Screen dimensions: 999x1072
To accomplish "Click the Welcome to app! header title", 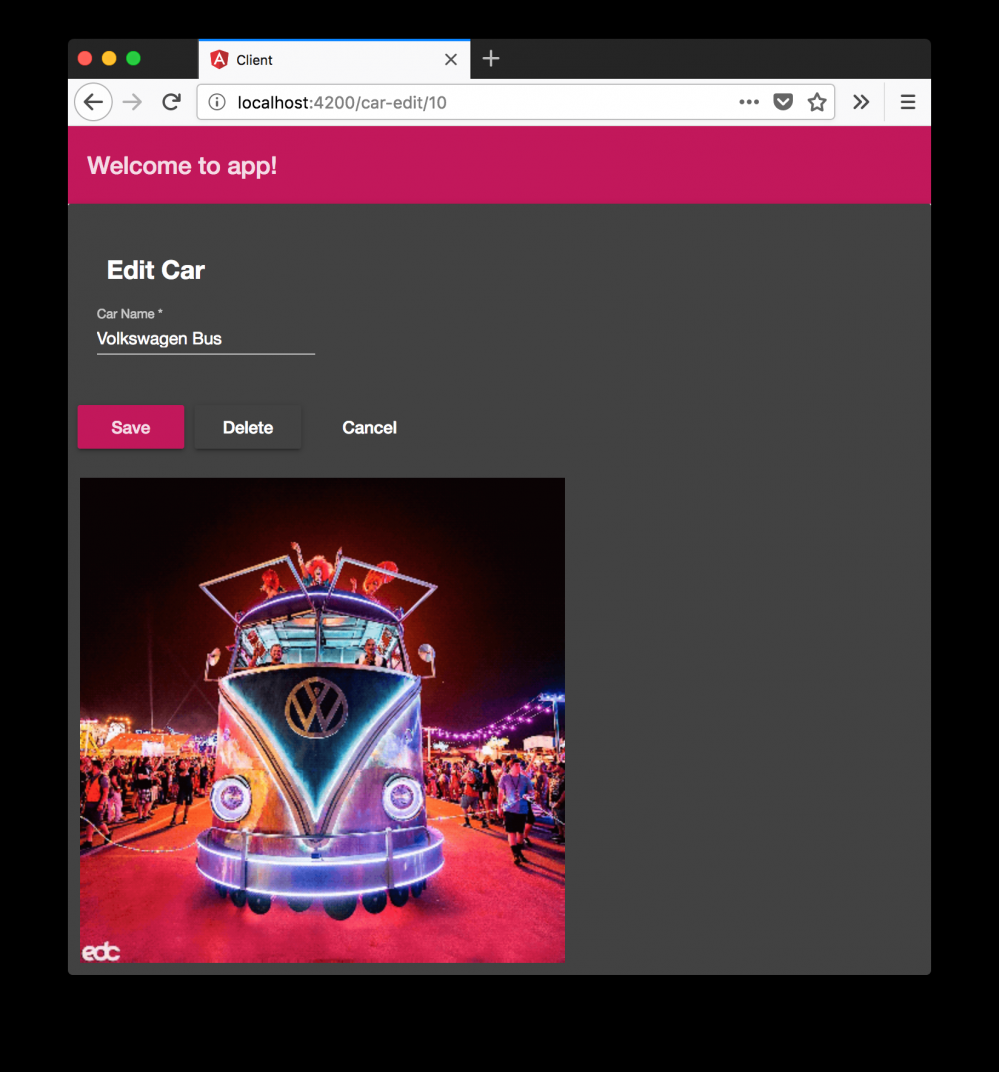I will click(182, 166).
